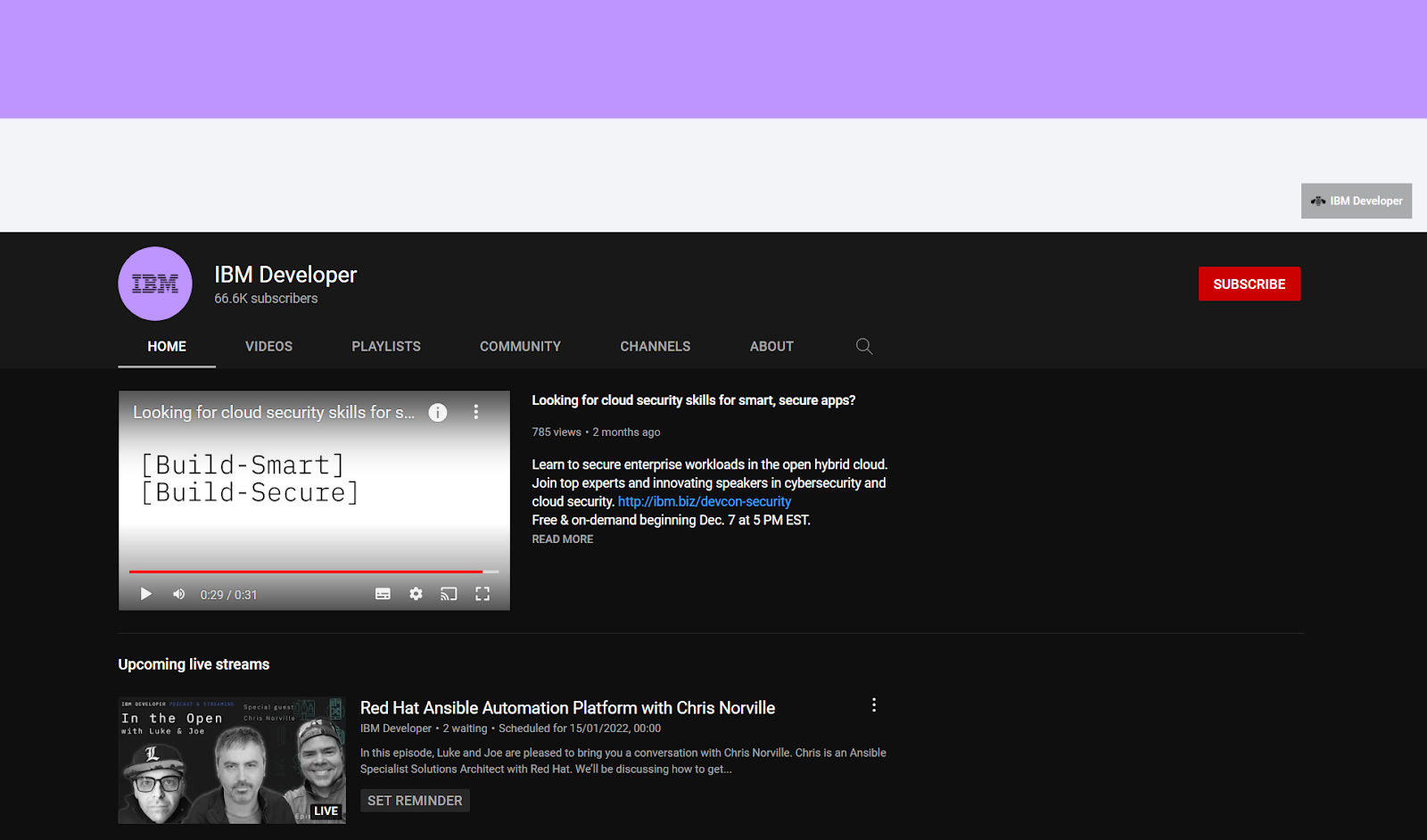Toggle subtitles on the video player
Screen dimensions: 1427x840
pos(383,594)
